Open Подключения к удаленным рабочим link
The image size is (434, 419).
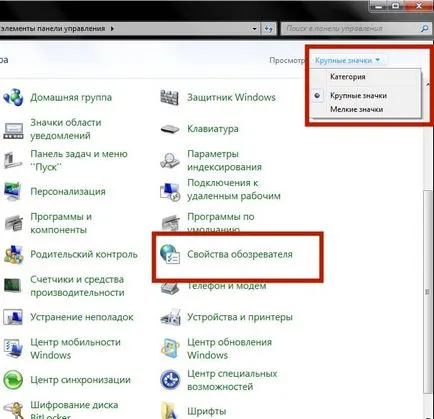click(234, 189)
